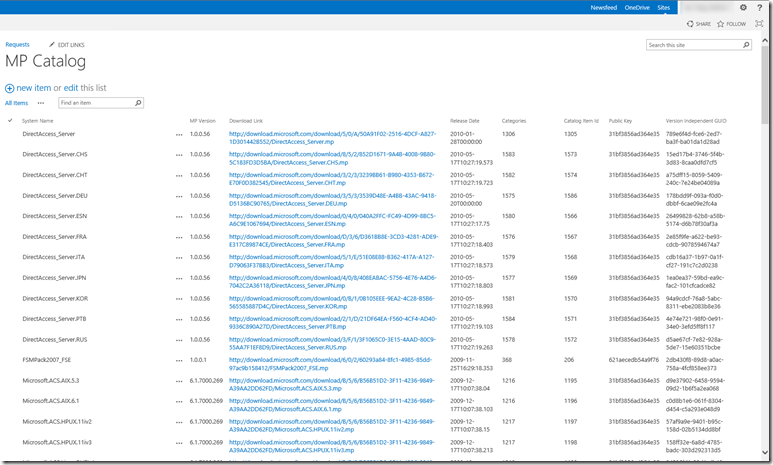Click the Find an item magnifier icon
Screen dimensions: 773x465
[138, 103]
